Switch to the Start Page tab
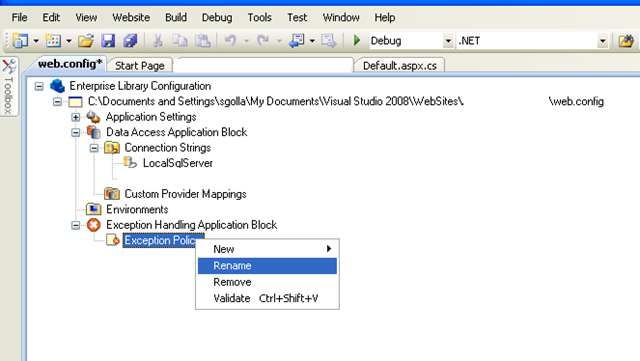Screen dimensions: 640x361 tap(140, 65)
